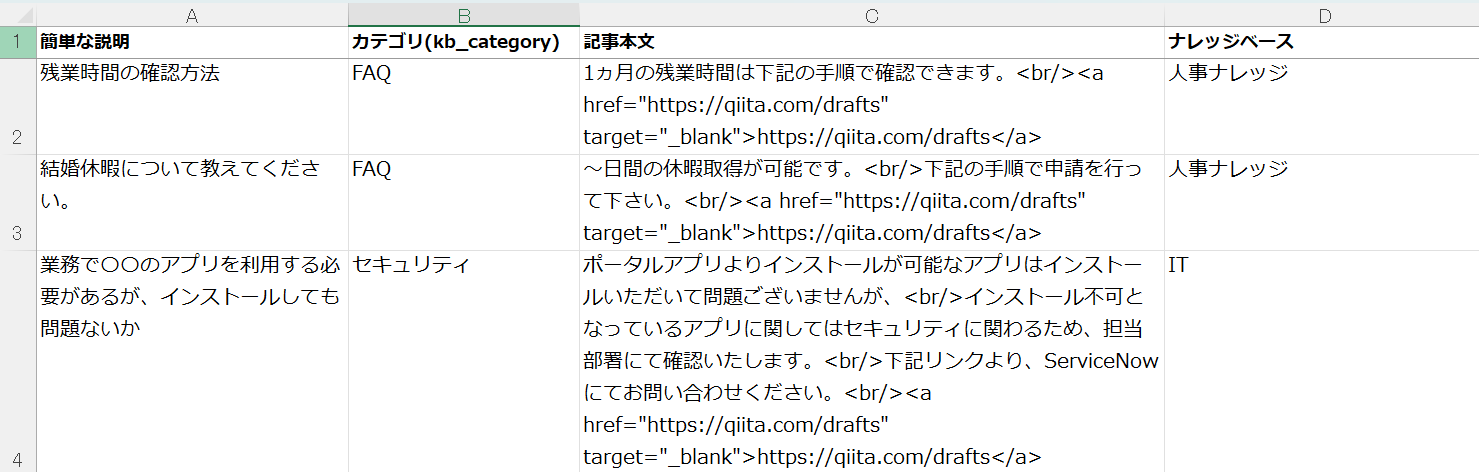Select the 'IT' knowledge base cell
Viewport: 1479px width, 472px height.
click(1322, 361)
